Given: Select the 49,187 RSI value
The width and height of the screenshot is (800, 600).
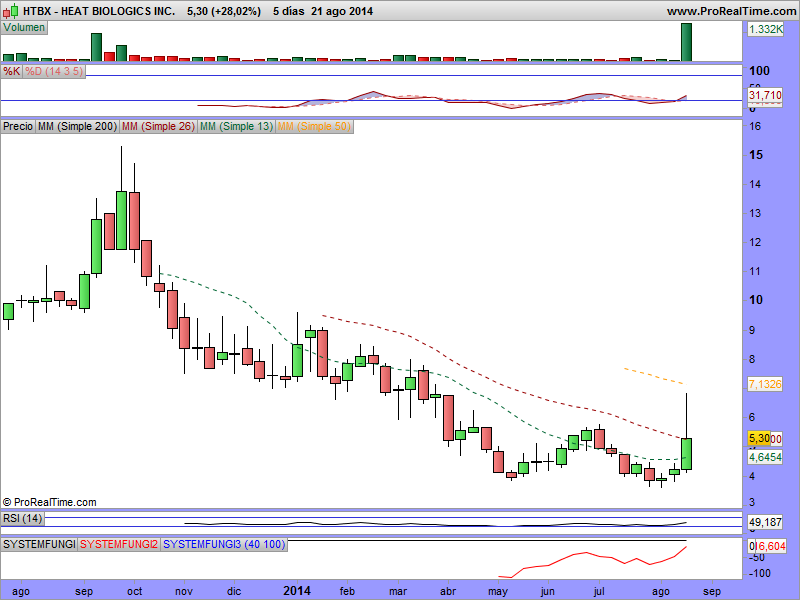Looking at the screenshot, I should [x=765, y=522].
